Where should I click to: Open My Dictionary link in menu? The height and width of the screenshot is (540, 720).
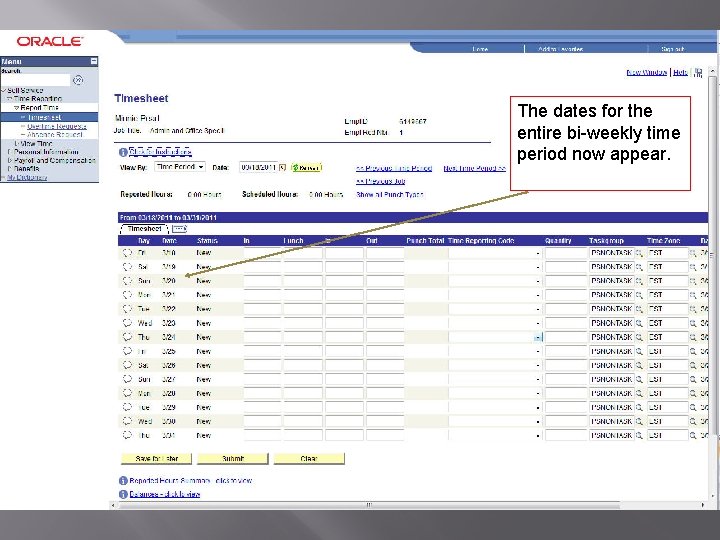point(27,177)
